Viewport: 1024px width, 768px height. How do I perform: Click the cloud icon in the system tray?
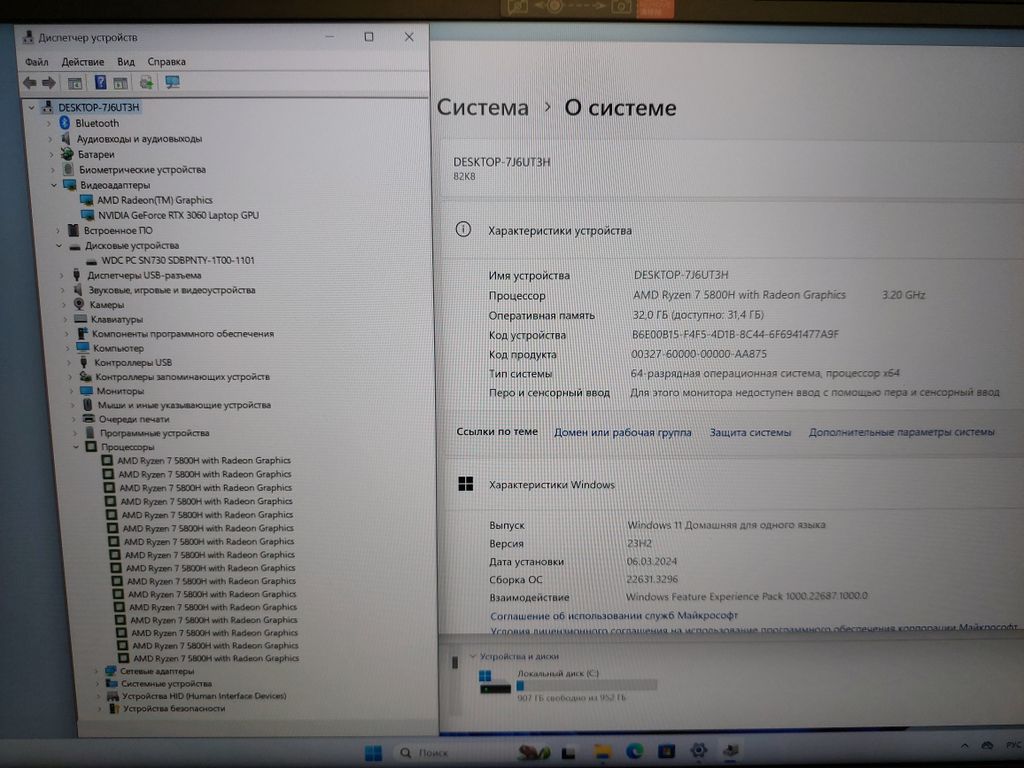coord(987,746)
